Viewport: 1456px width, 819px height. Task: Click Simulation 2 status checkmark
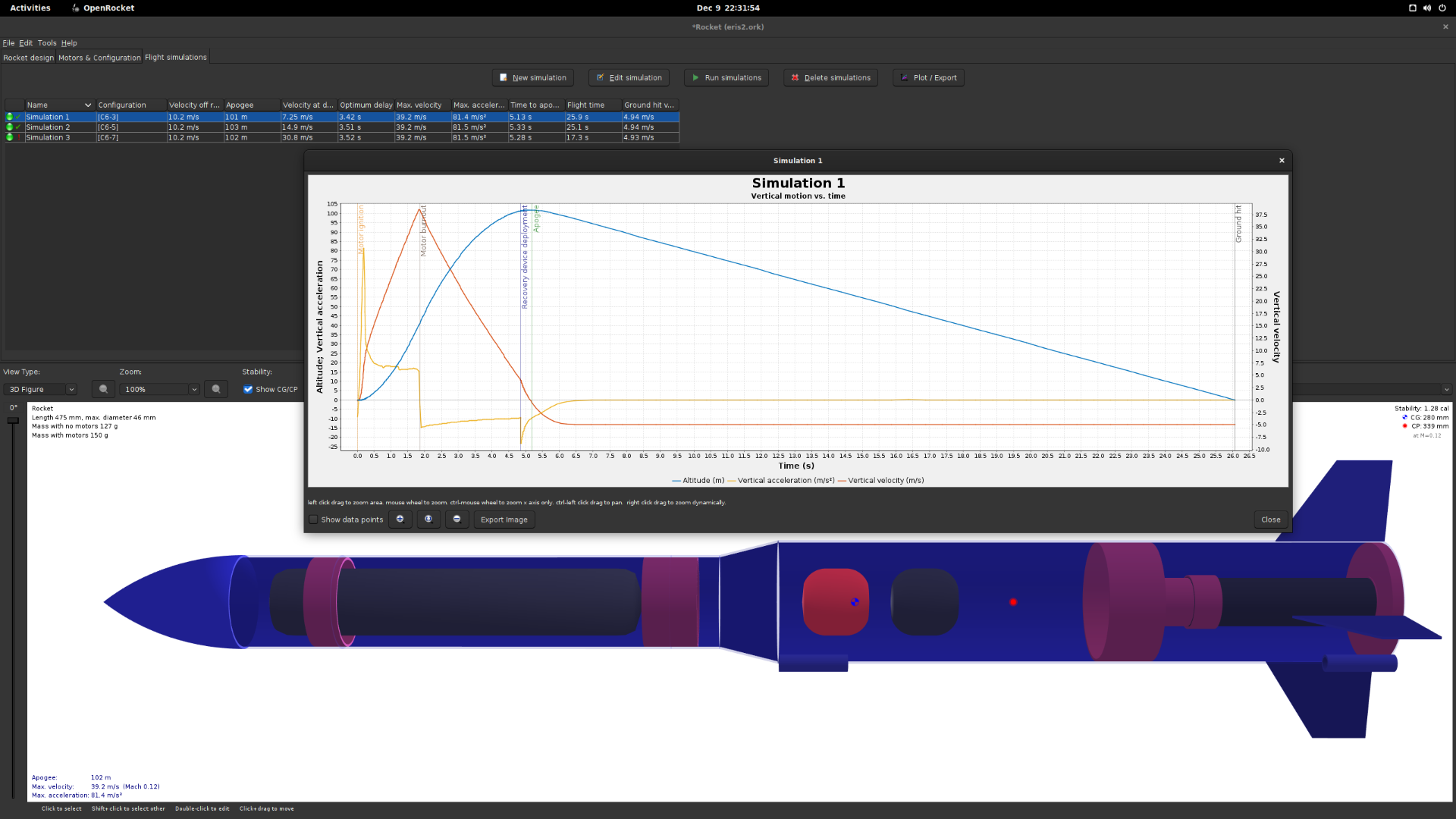click(x=18, y=127)
